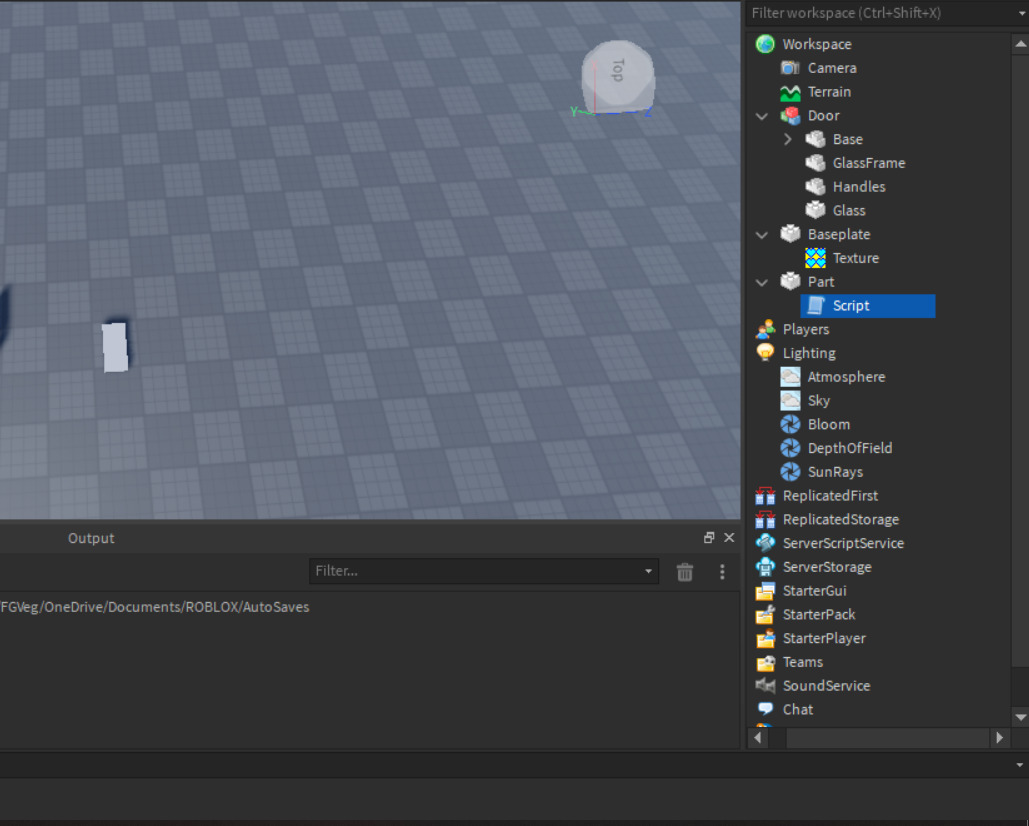
Task: Click the Sky object icon
Action: (x=790, y=400)
